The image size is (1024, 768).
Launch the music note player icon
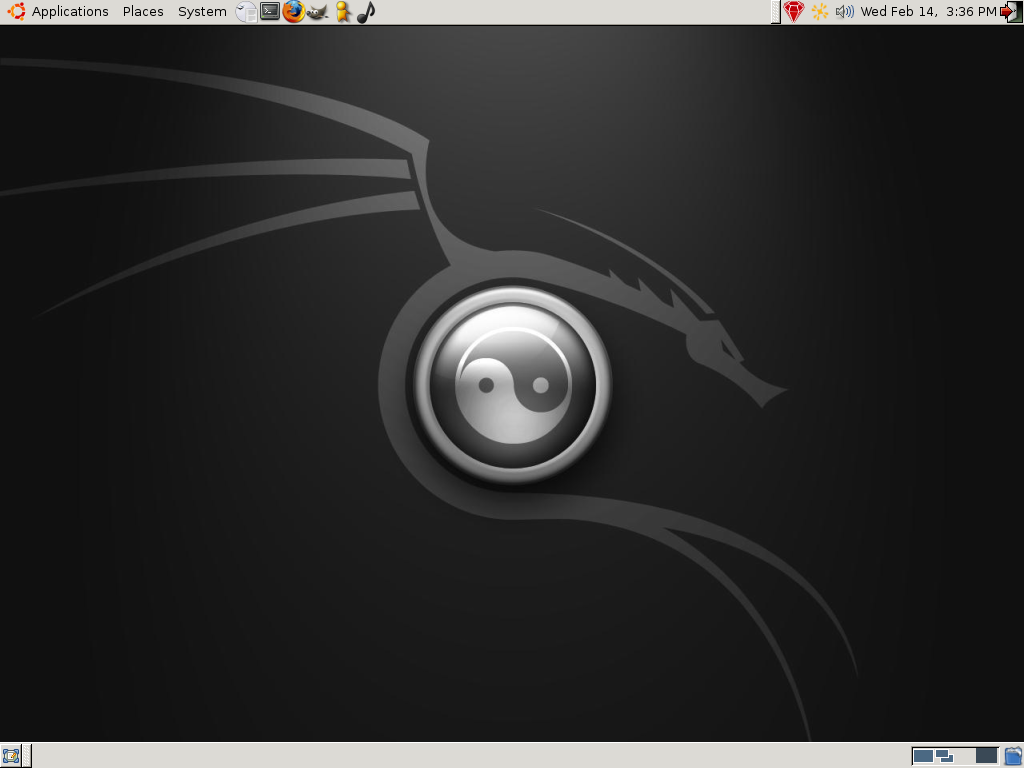pos(366,11)
